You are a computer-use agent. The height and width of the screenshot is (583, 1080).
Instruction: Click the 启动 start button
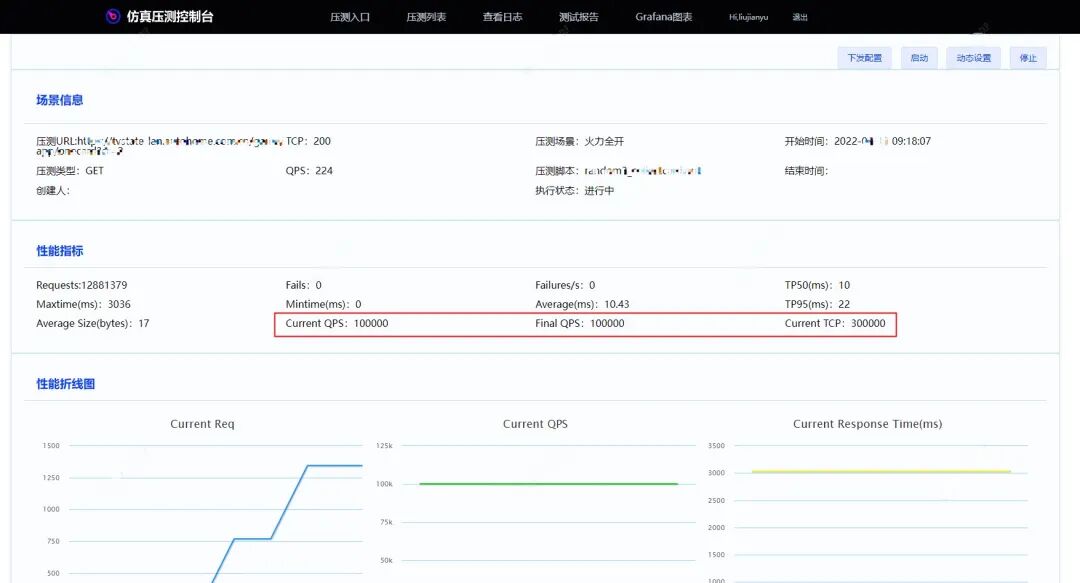[919, 58]
